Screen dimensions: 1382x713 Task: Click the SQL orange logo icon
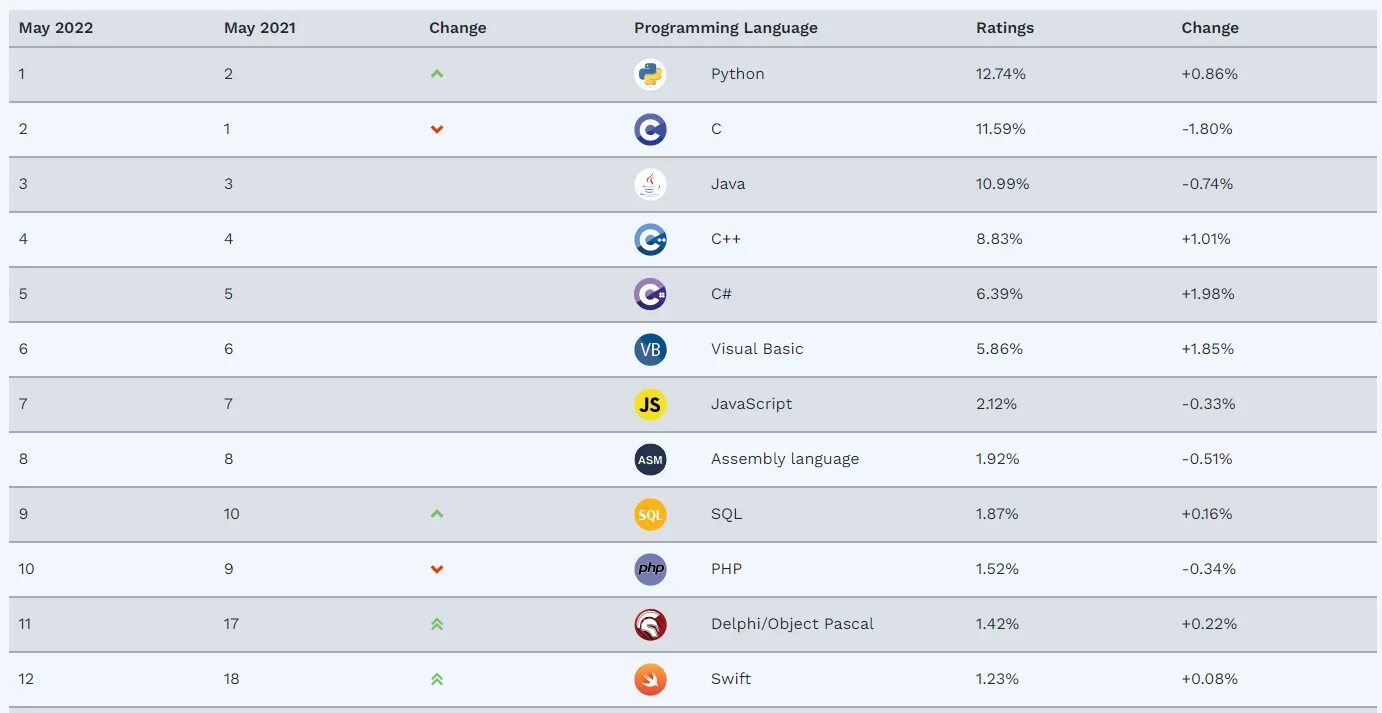tap(650, 514)
